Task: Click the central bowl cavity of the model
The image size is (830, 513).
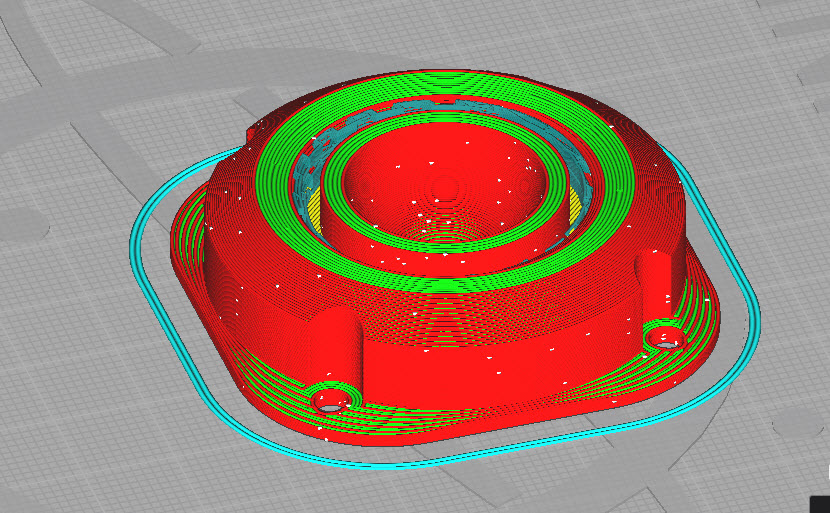Action: pyautogui.click(x=444, y=185)
